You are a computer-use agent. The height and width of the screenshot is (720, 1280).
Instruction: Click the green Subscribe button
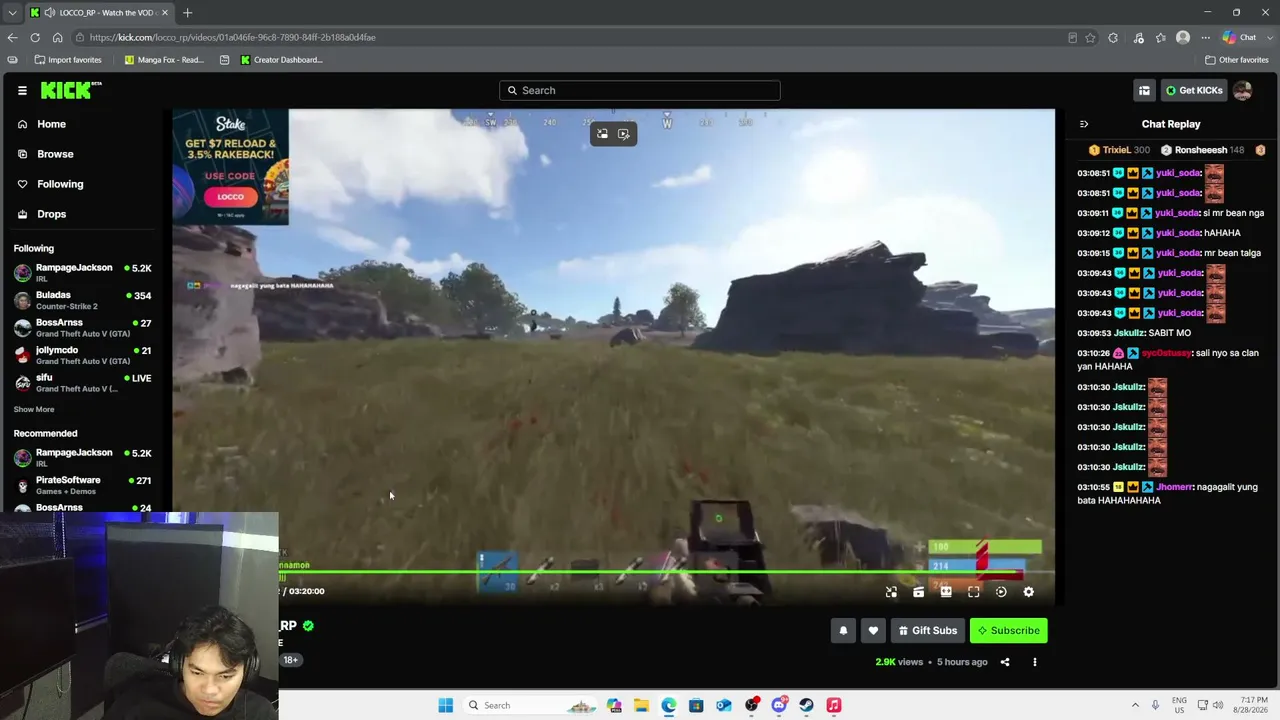[1008, 630]
